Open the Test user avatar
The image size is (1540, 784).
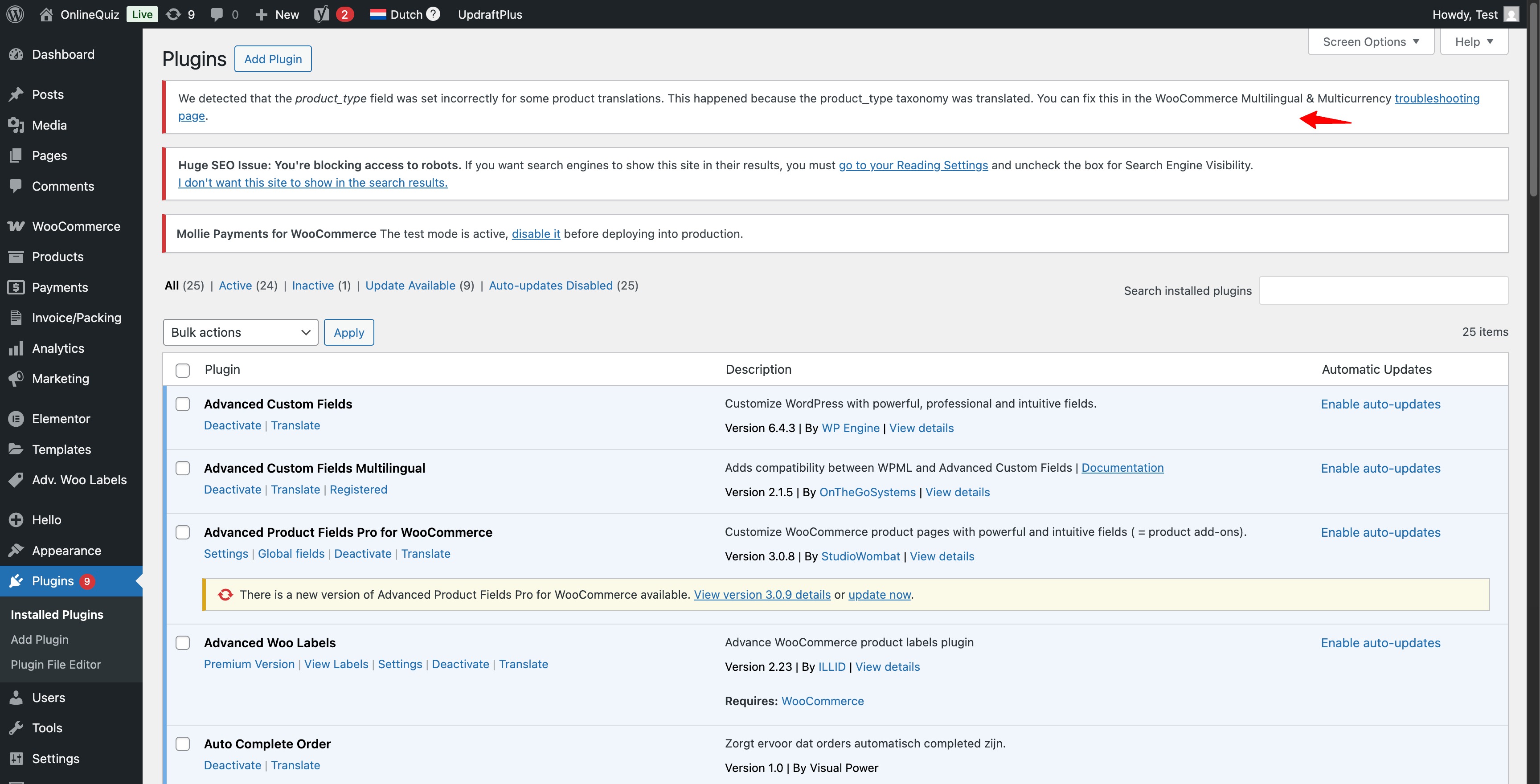[x=1511, y=14]
